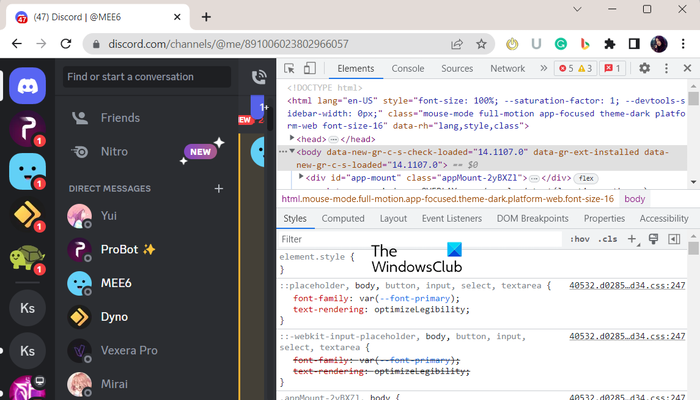
Task: Expand the head element node
Action: [x=292, y=138]
